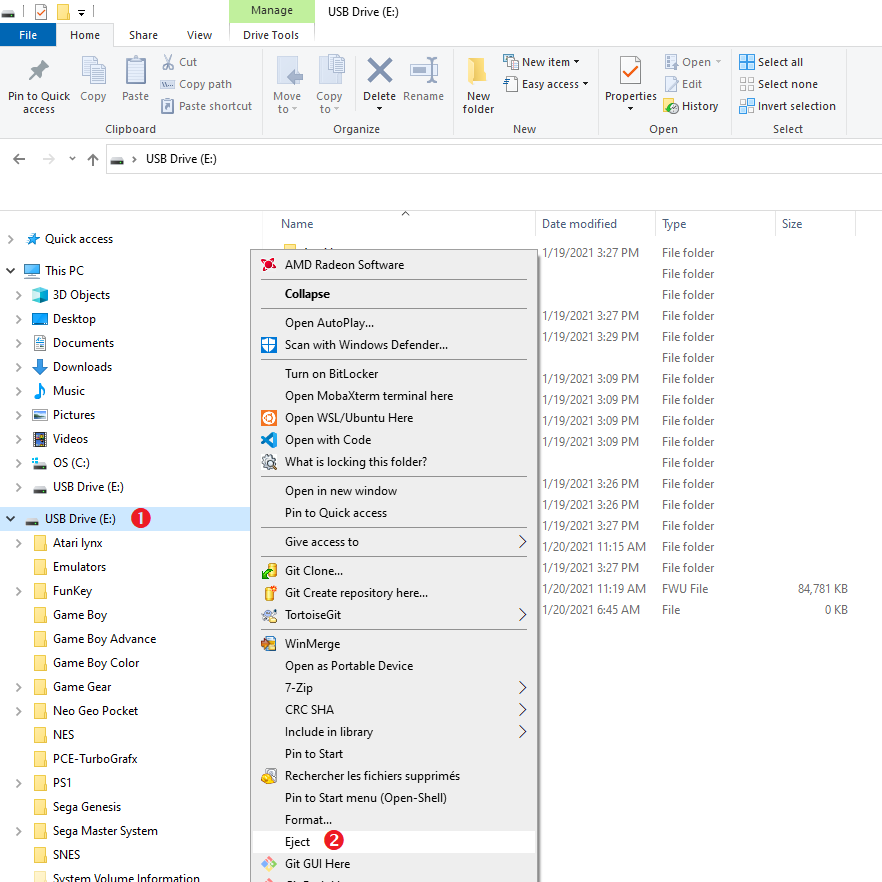882x882 pixels.
Task: Expand the Game Gear folder node
Action: click(18, 687)
